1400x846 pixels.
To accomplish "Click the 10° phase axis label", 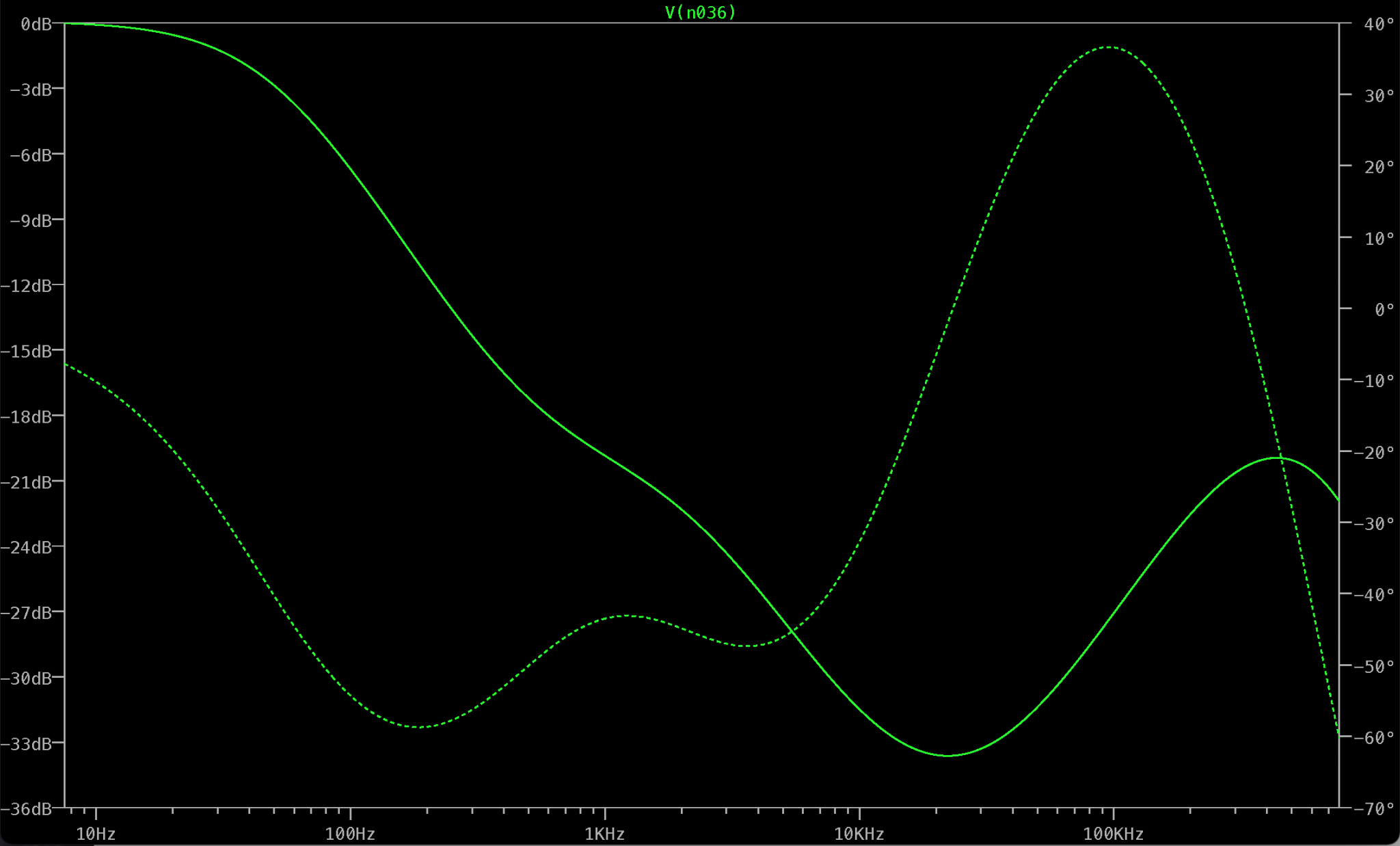I will [x=1379, y=239].
